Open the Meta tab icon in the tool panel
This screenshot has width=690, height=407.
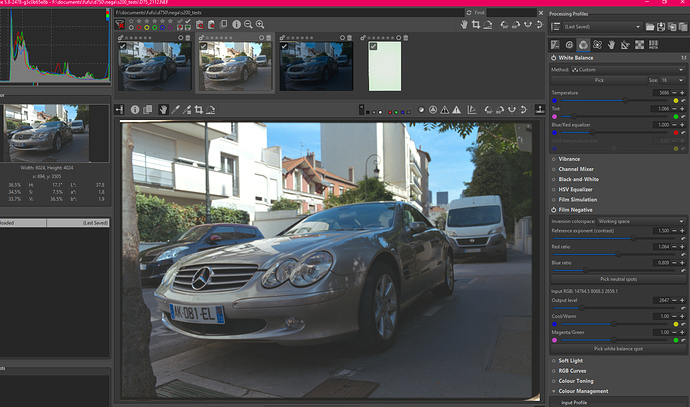(x=654, y=44)
